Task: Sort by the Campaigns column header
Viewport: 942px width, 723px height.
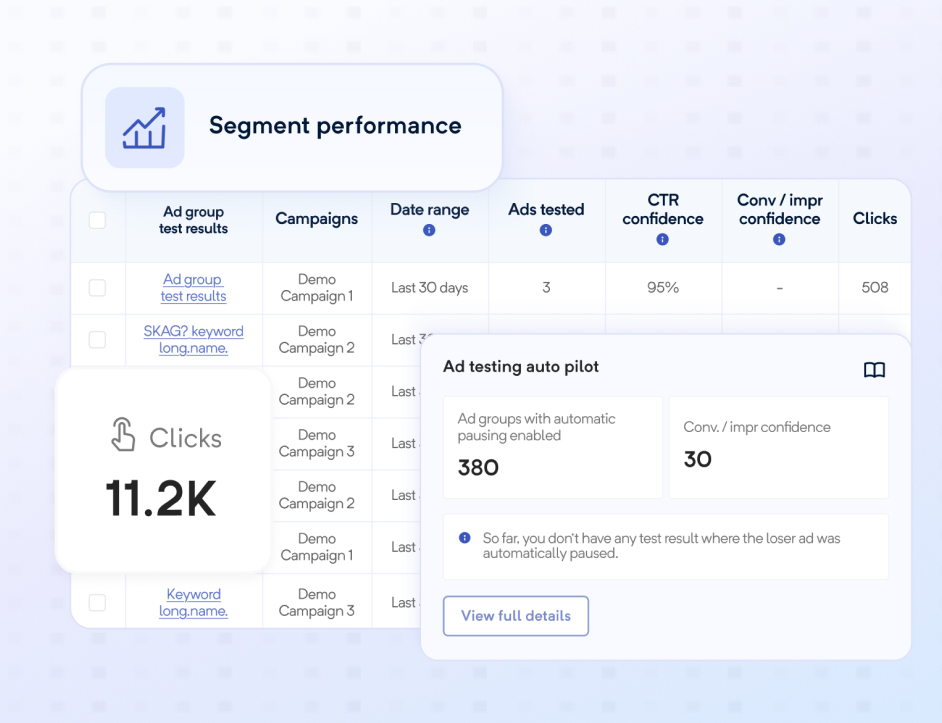Action: pyautogui.click(x=316, y=219)
